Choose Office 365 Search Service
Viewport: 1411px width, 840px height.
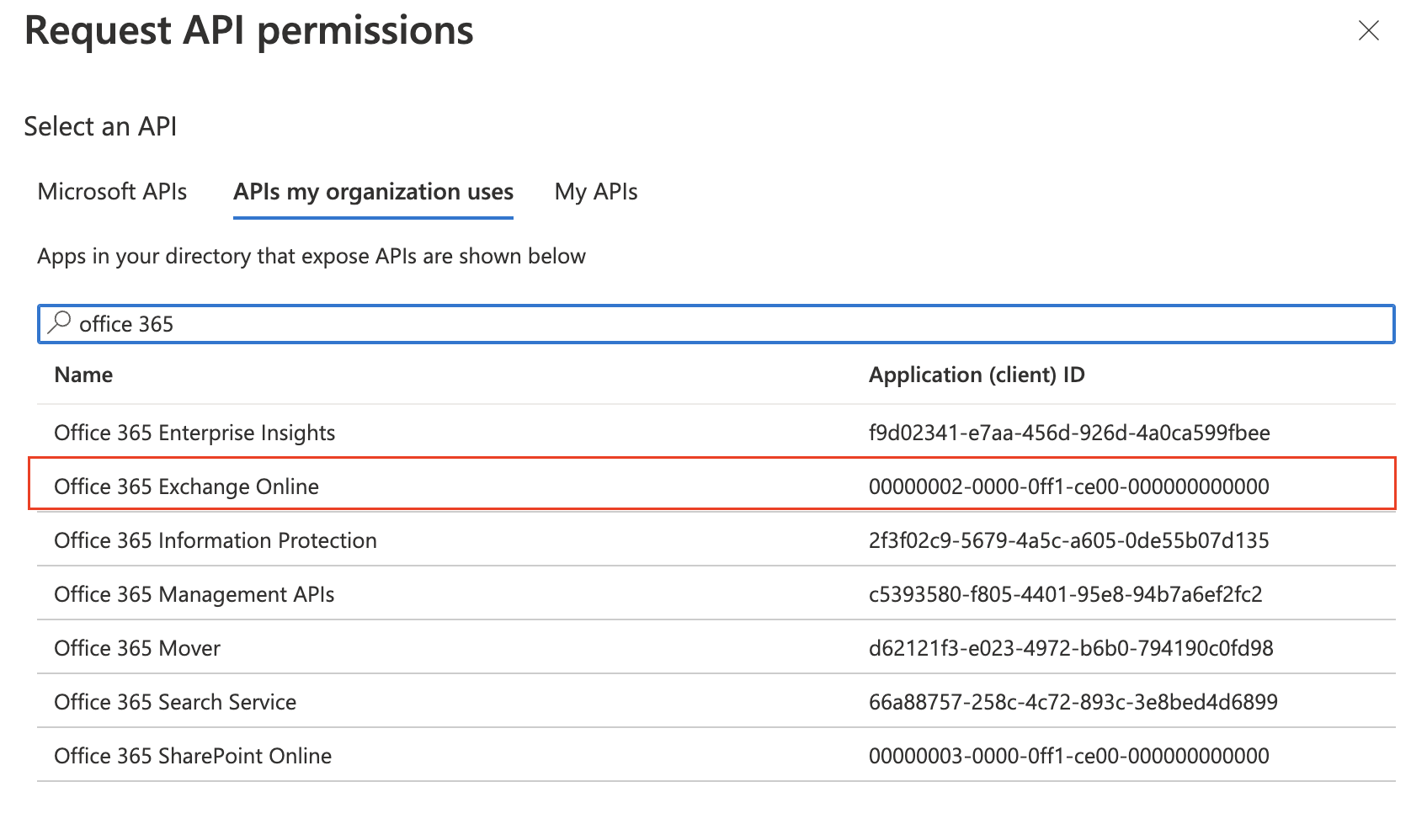(175, 702)
